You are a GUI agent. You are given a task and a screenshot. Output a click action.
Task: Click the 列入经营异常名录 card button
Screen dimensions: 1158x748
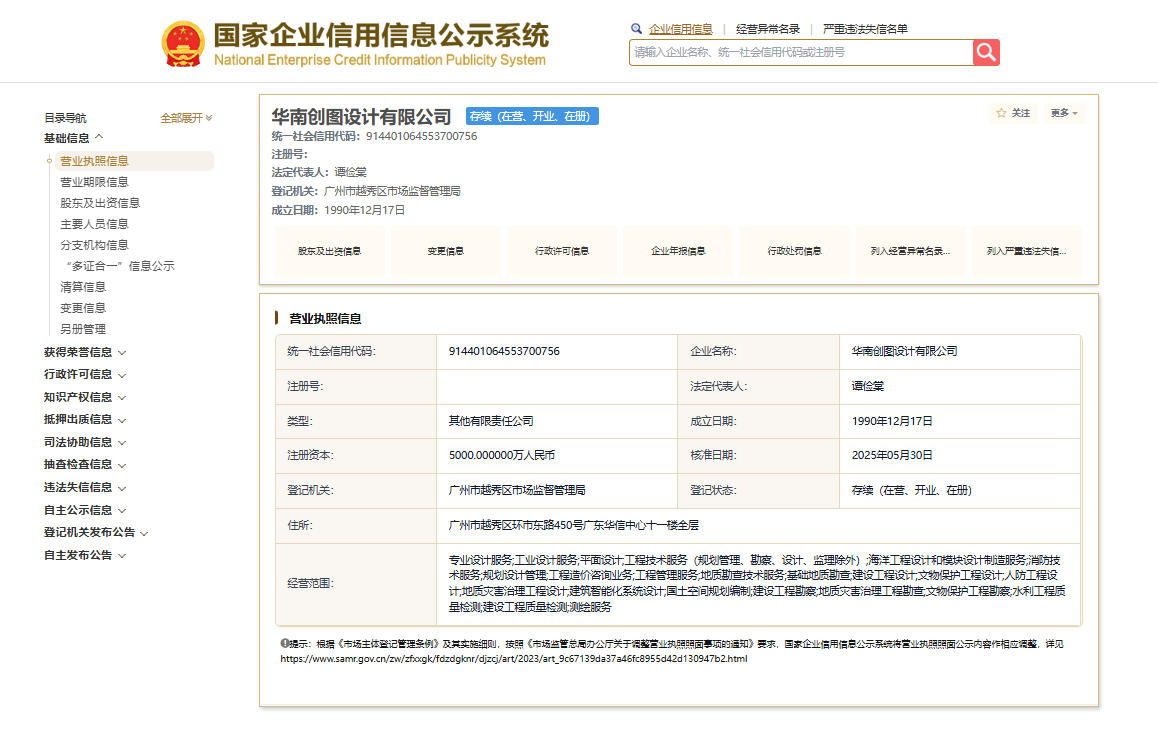911,252
